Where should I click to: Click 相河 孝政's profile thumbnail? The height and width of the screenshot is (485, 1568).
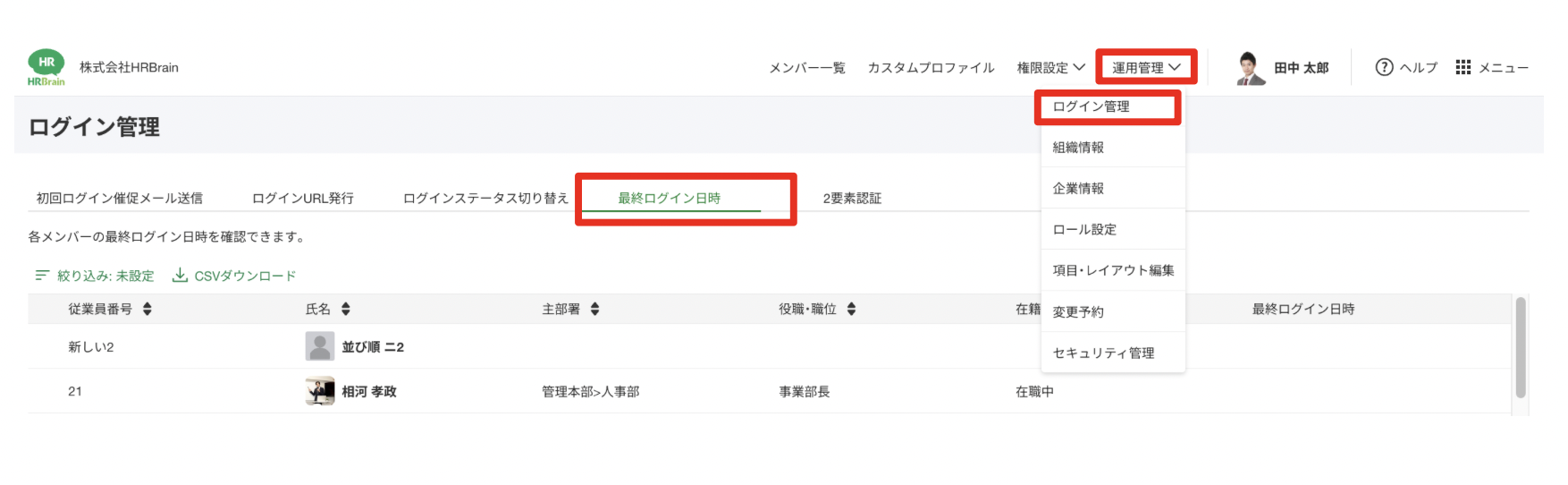click(319, 391)
